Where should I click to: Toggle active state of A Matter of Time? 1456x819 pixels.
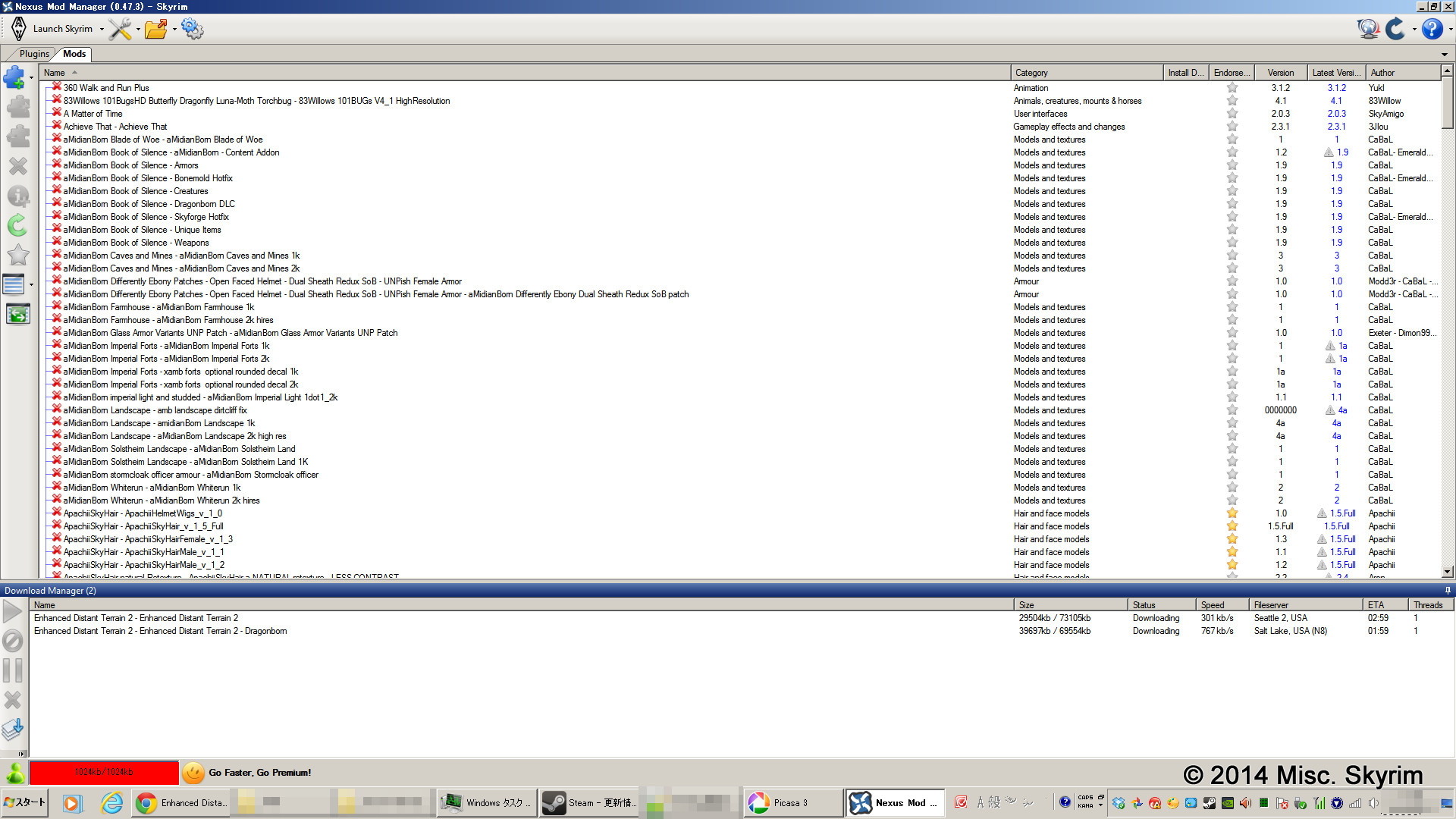(x=57, y=113)
